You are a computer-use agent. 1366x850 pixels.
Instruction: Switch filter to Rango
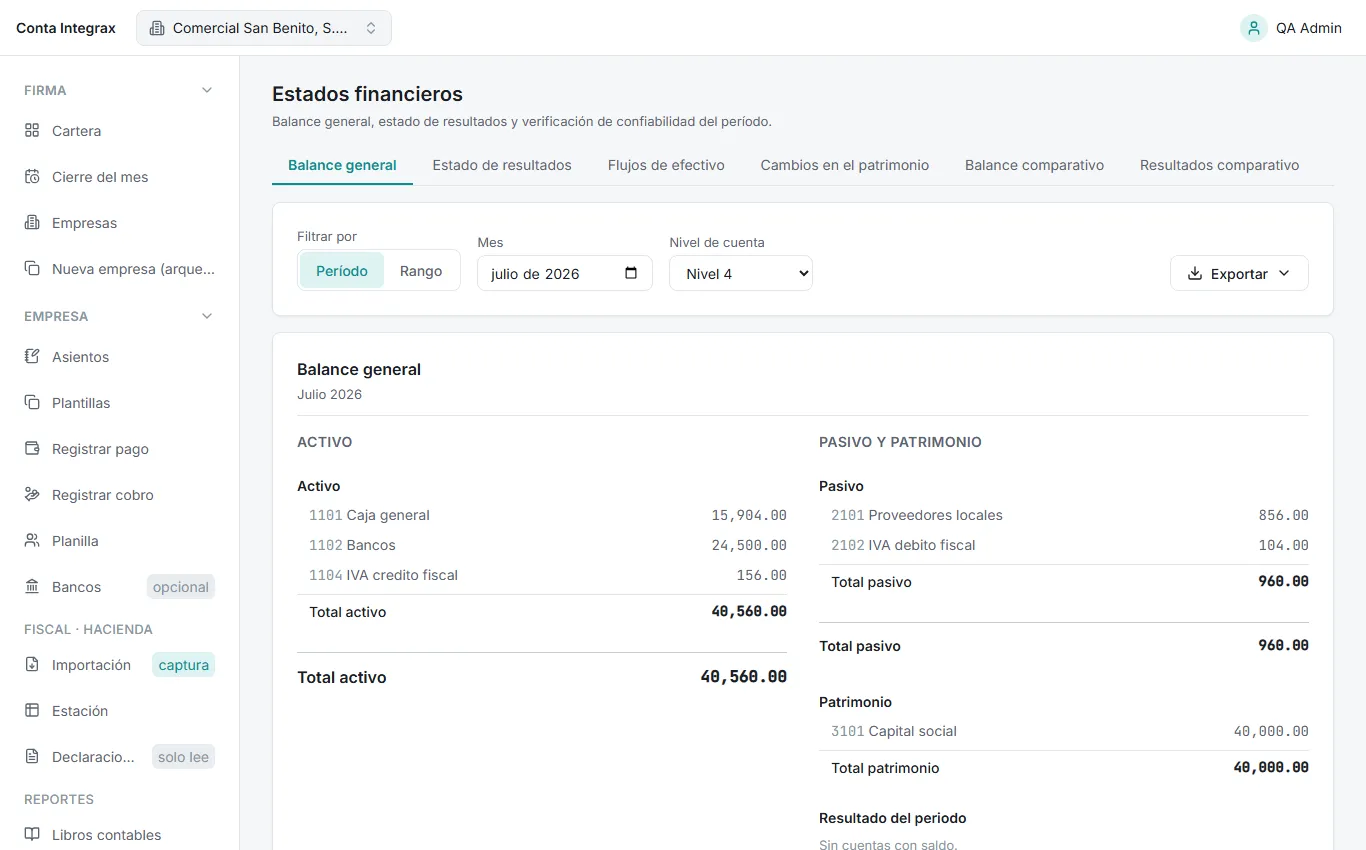point(421,271)
